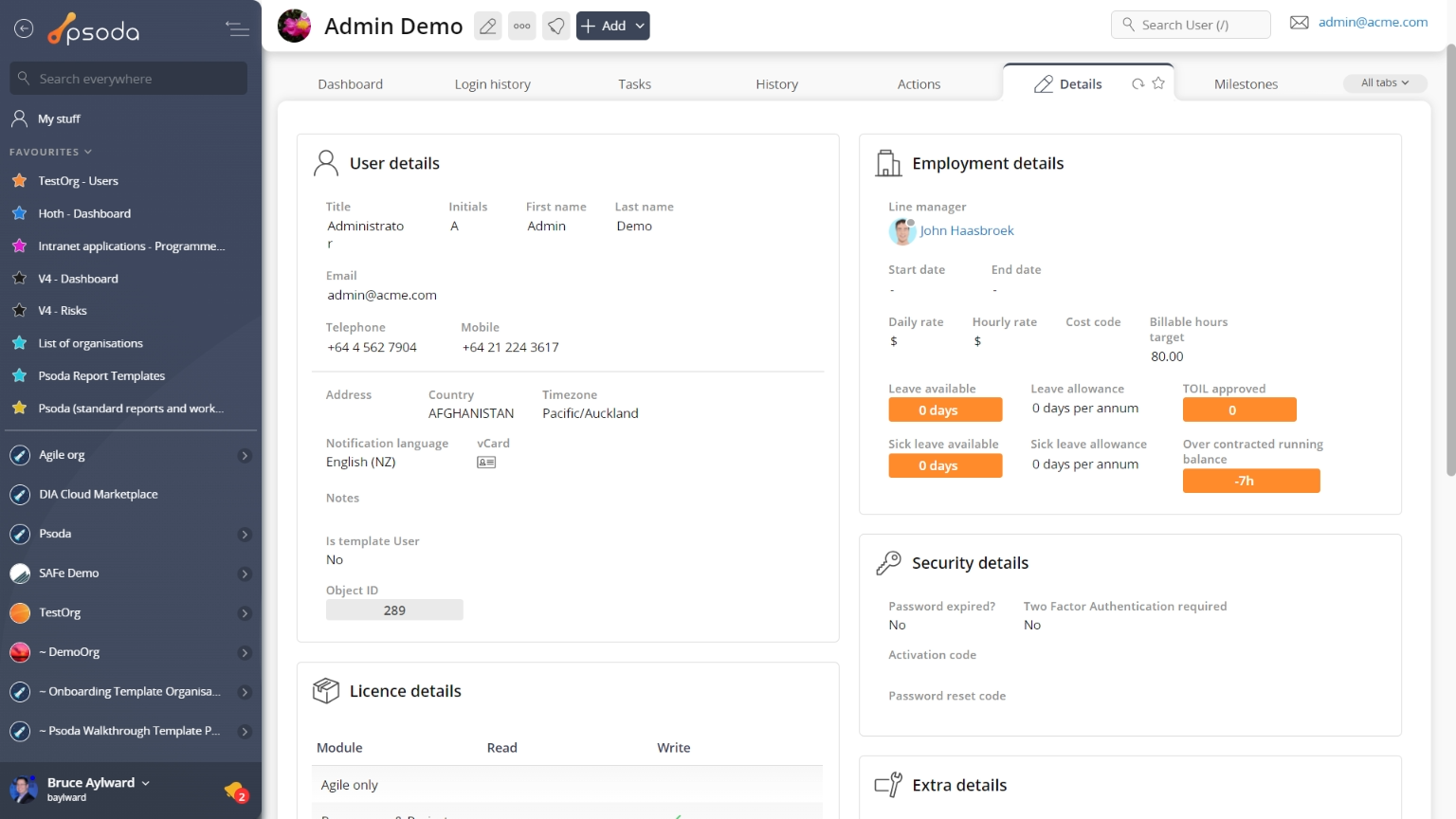Open Psoda (standard reports and work... favourite

tap(131, 409)
